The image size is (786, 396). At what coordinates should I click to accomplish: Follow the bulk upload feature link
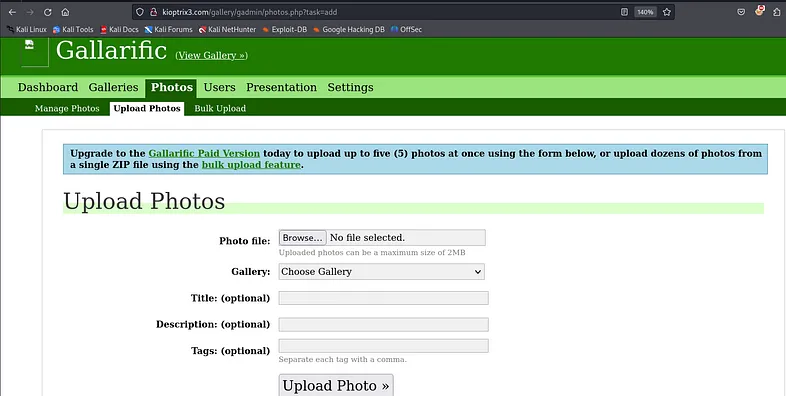251,164
